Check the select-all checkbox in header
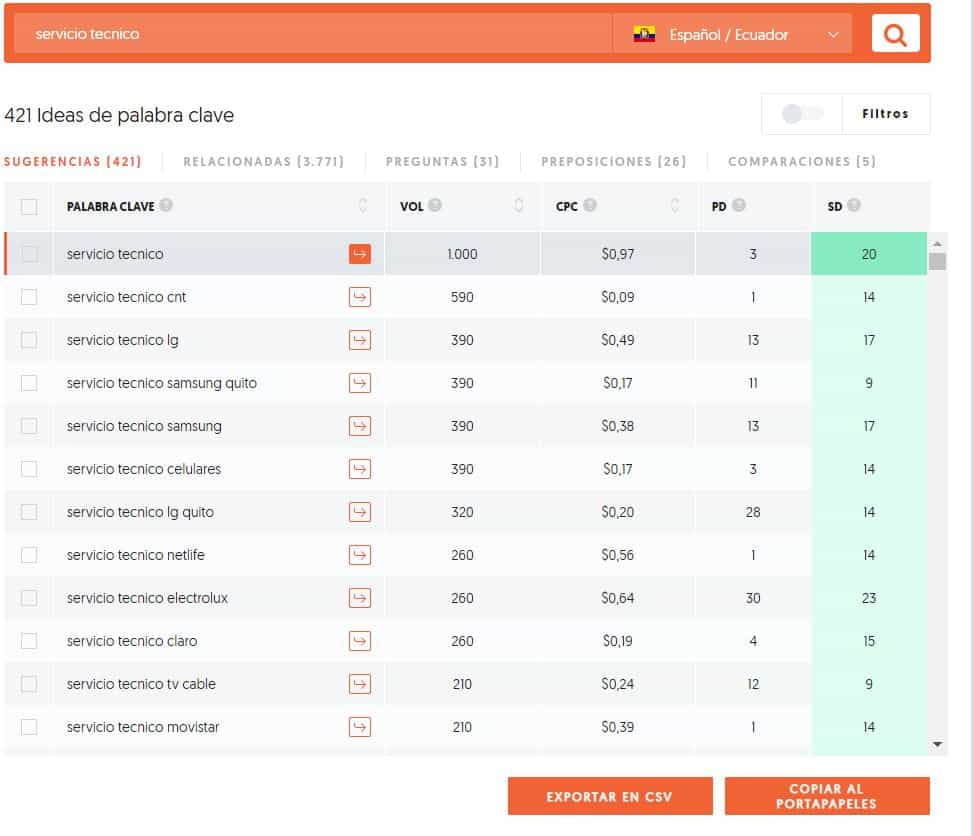 (29, 206)
